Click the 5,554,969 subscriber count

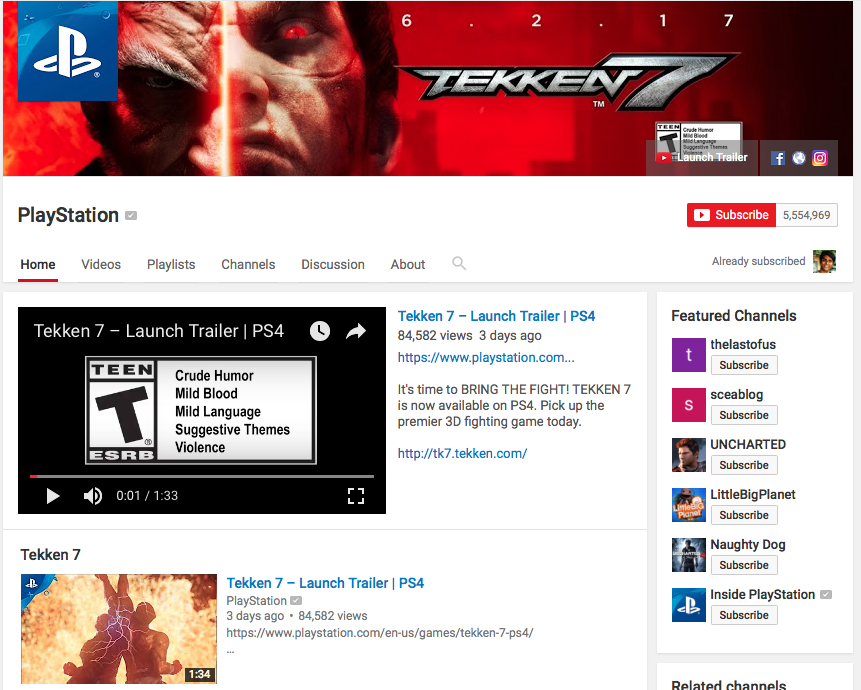tap(806, 215)
